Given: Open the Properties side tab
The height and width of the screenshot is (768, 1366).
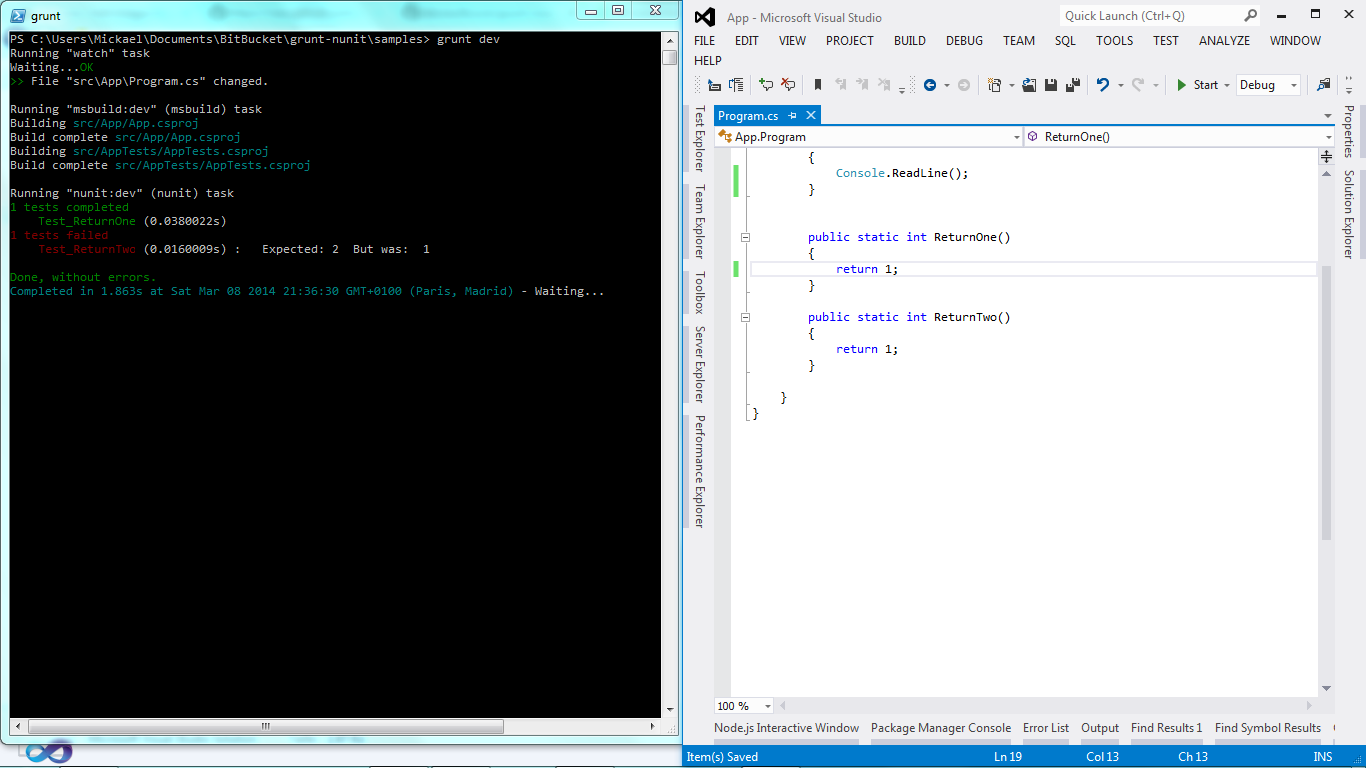Looking at the screenshot, I should click(x=1348, y=131).
